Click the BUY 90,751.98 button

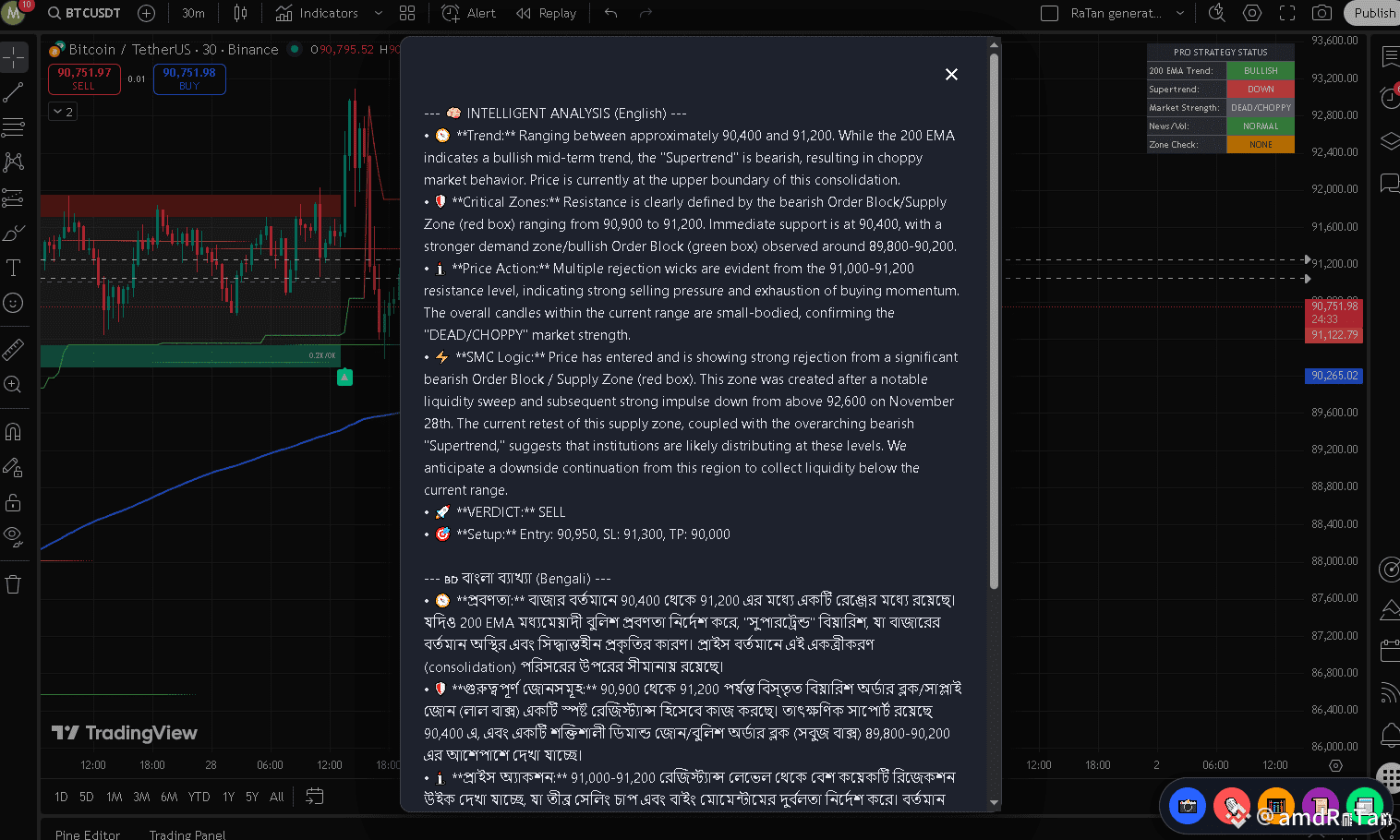tap(189, 78)
